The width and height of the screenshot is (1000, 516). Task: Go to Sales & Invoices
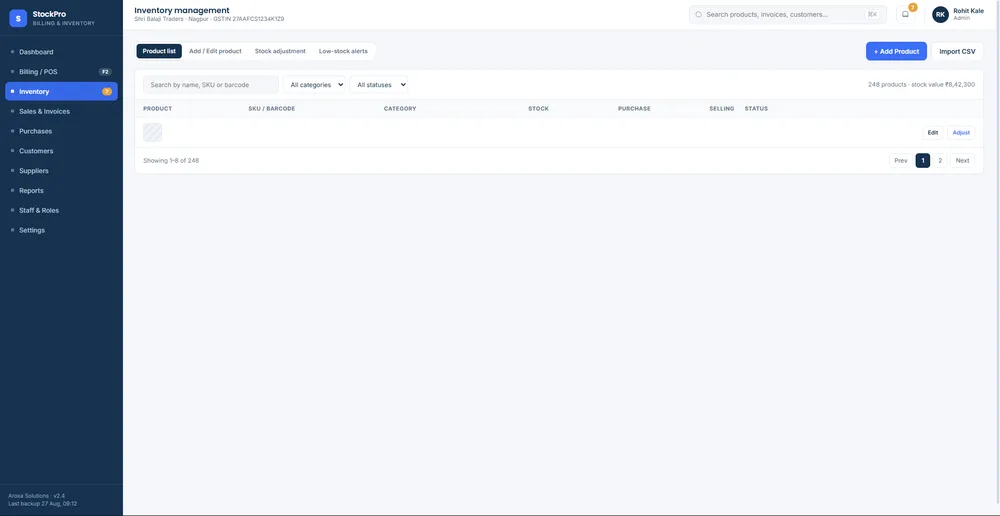click(61, 111)
